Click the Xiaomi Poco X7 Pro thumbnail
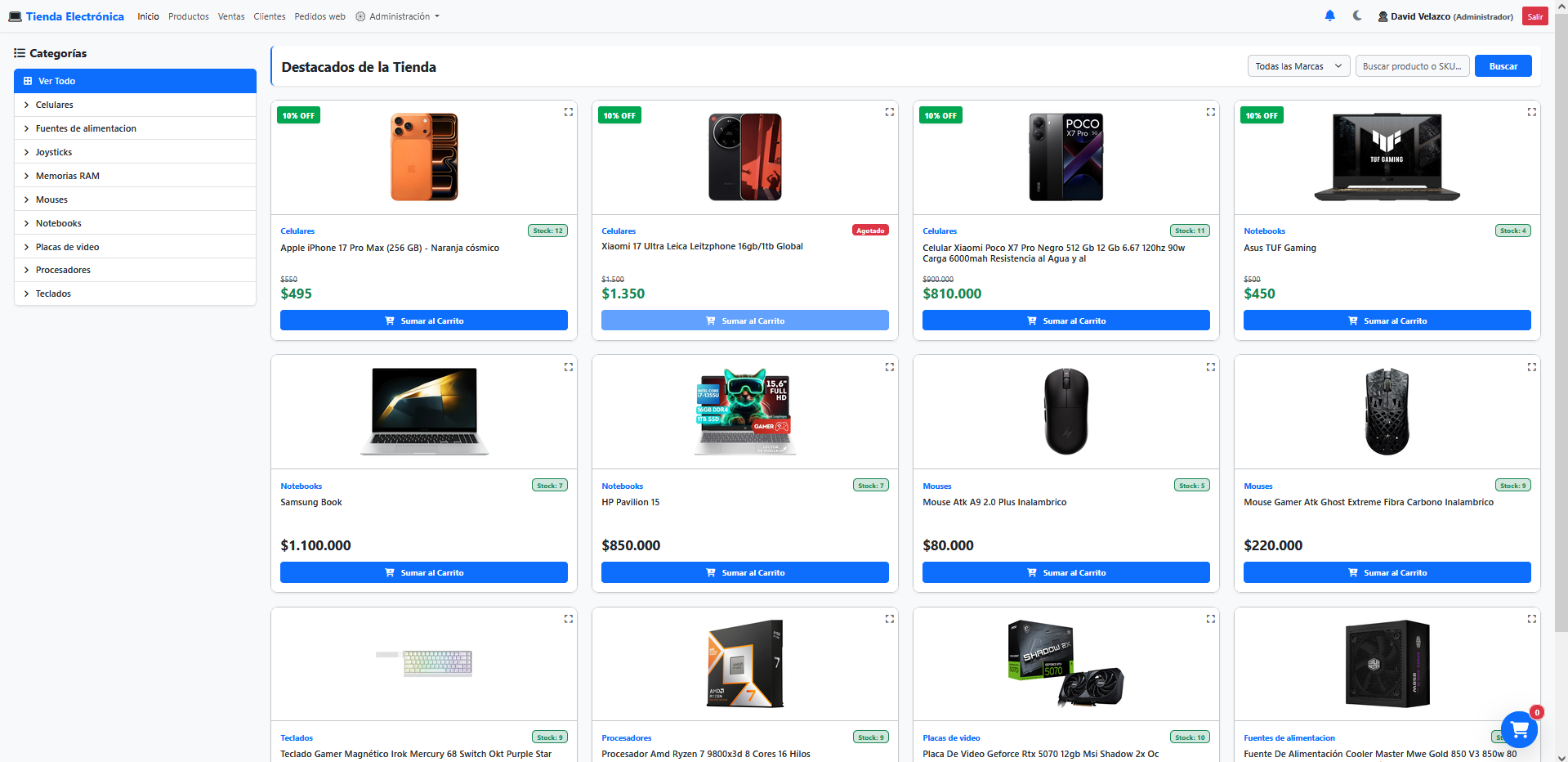This screenshot has height=762, width=1568. 1066,157
